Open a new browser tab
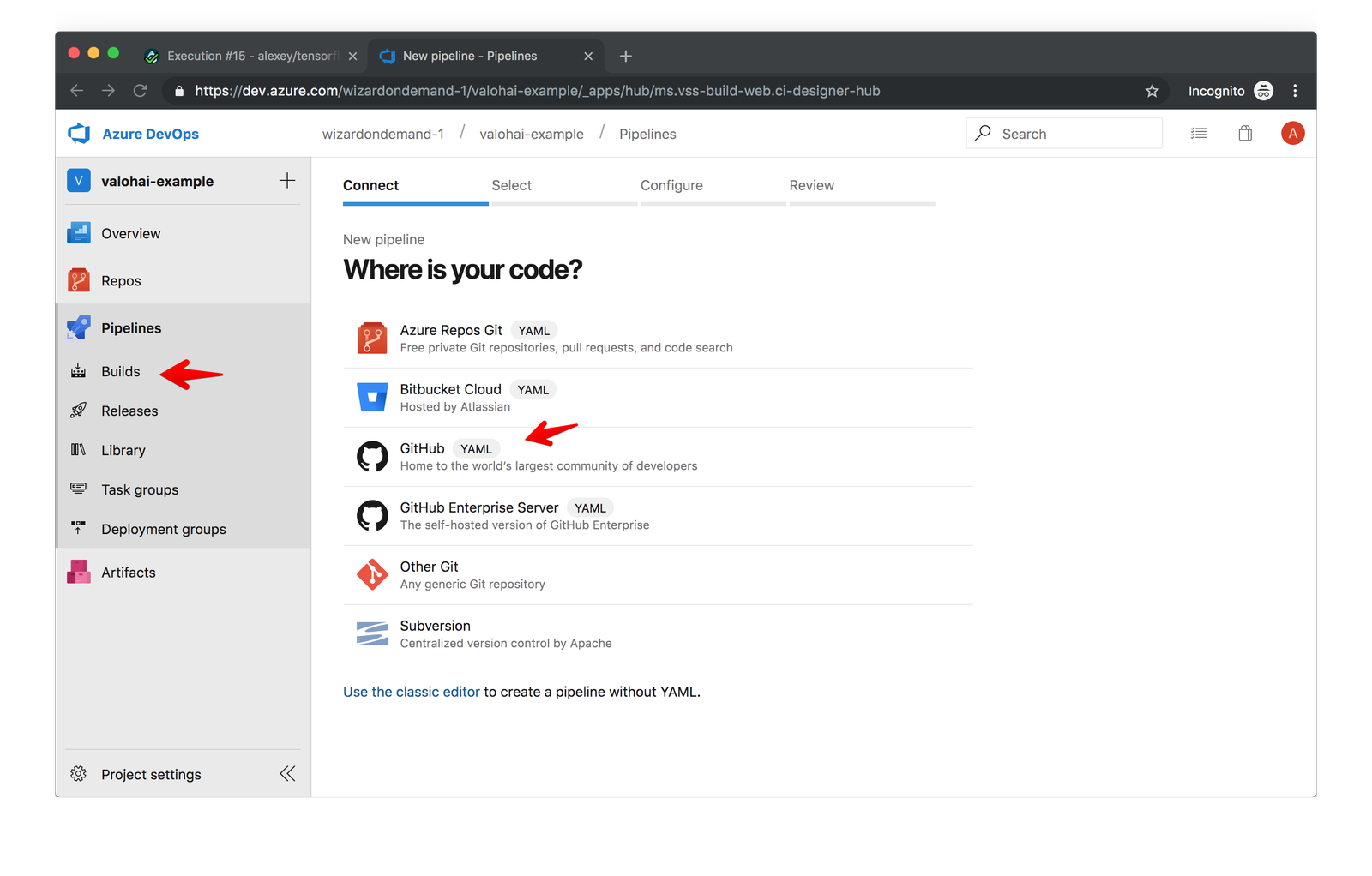Screen dimensions: 1372x876 click(626, 56)
